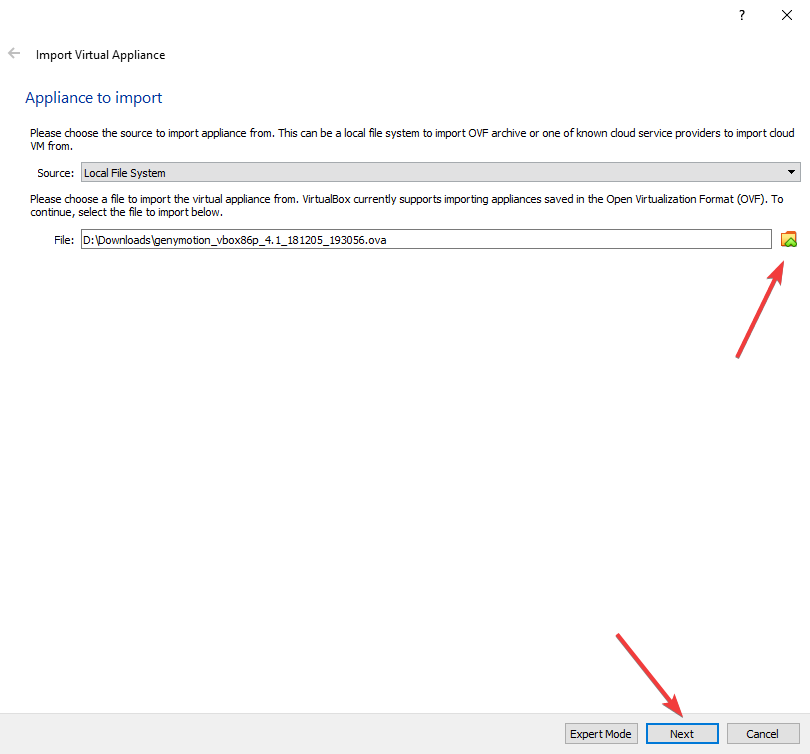The width and height of the screenshot is (810, 754).
Task: Switch to Expert Mode
Action: pyautogui.click(x=601, y=733)
